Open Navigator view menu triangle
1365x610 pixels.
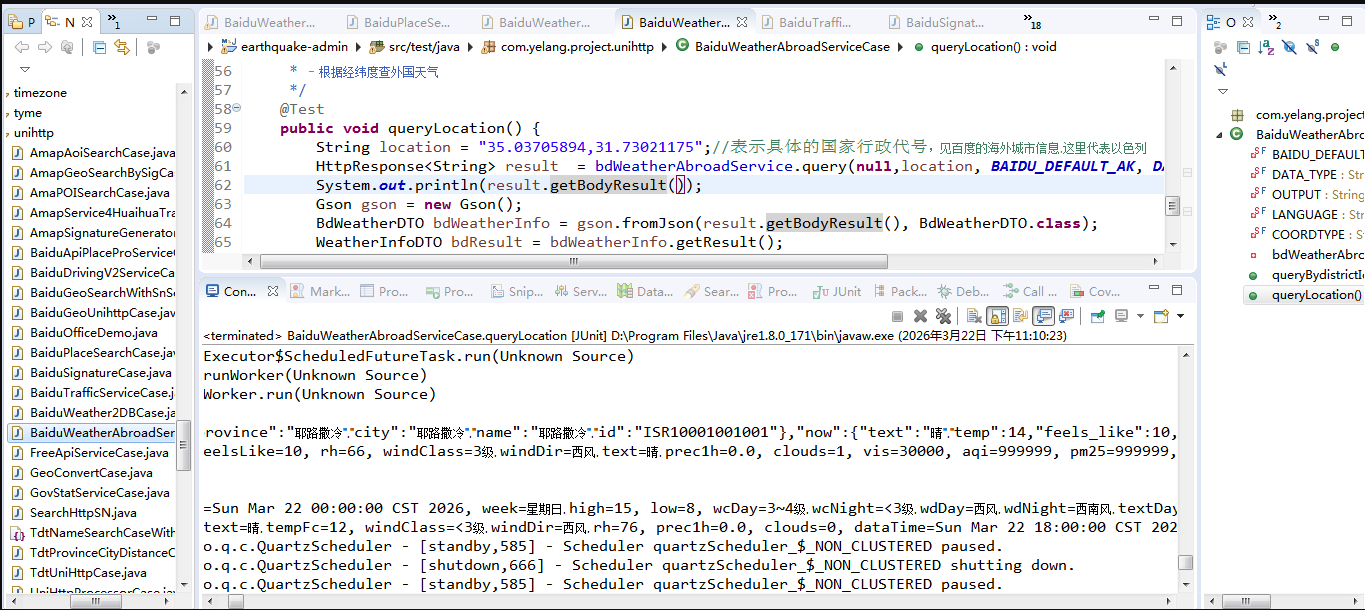click(x=25, y=69)
